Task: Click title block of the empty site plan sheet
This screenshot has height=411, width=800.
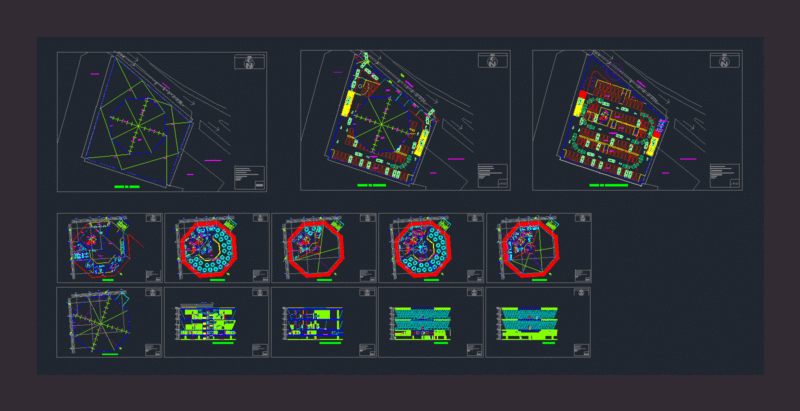Action: (x=249, y=177)
